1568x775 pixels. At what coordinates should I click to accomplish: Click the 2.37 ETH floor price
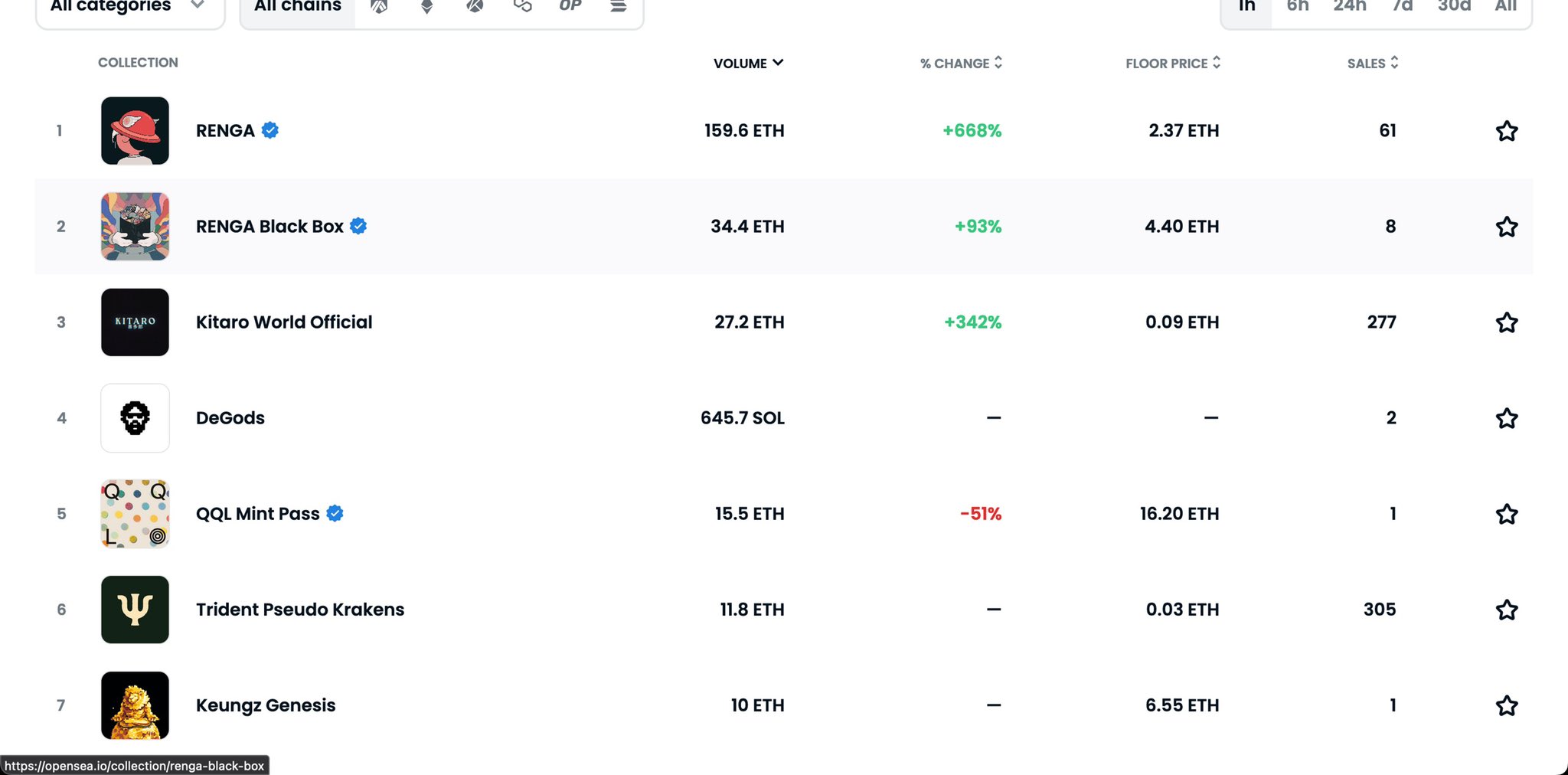click(x=1184, y=130)
